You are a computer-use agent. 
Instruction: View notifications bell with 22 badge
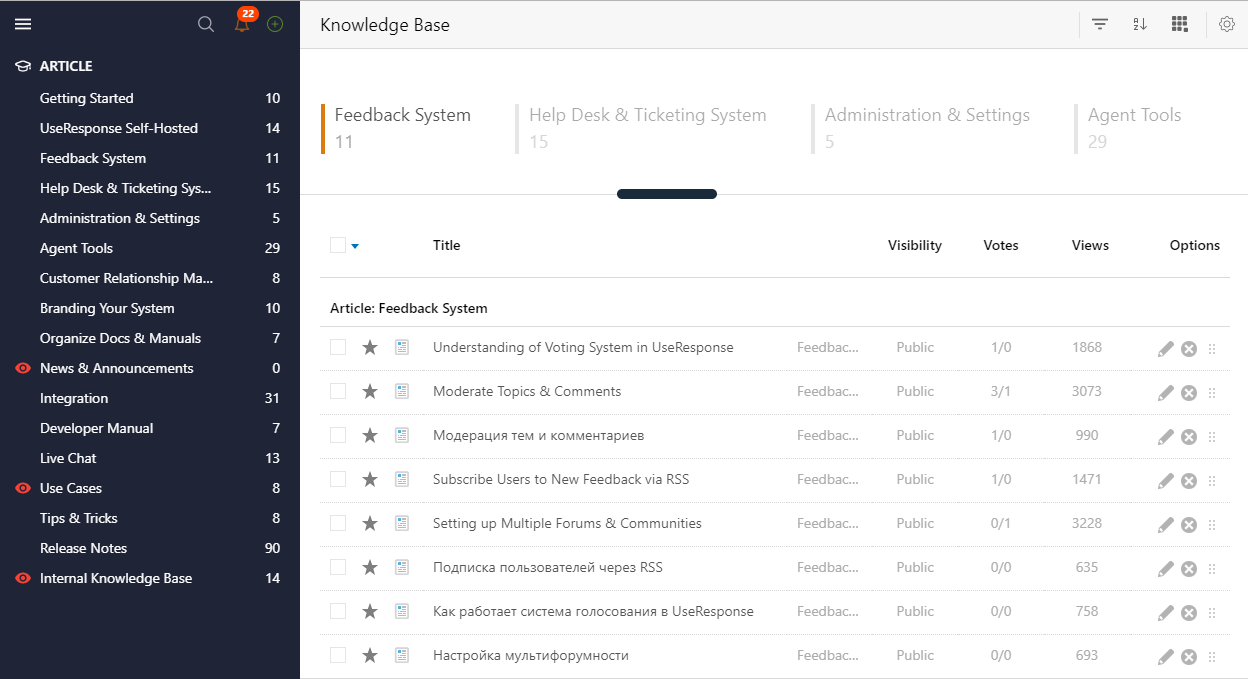coord(243,22)
